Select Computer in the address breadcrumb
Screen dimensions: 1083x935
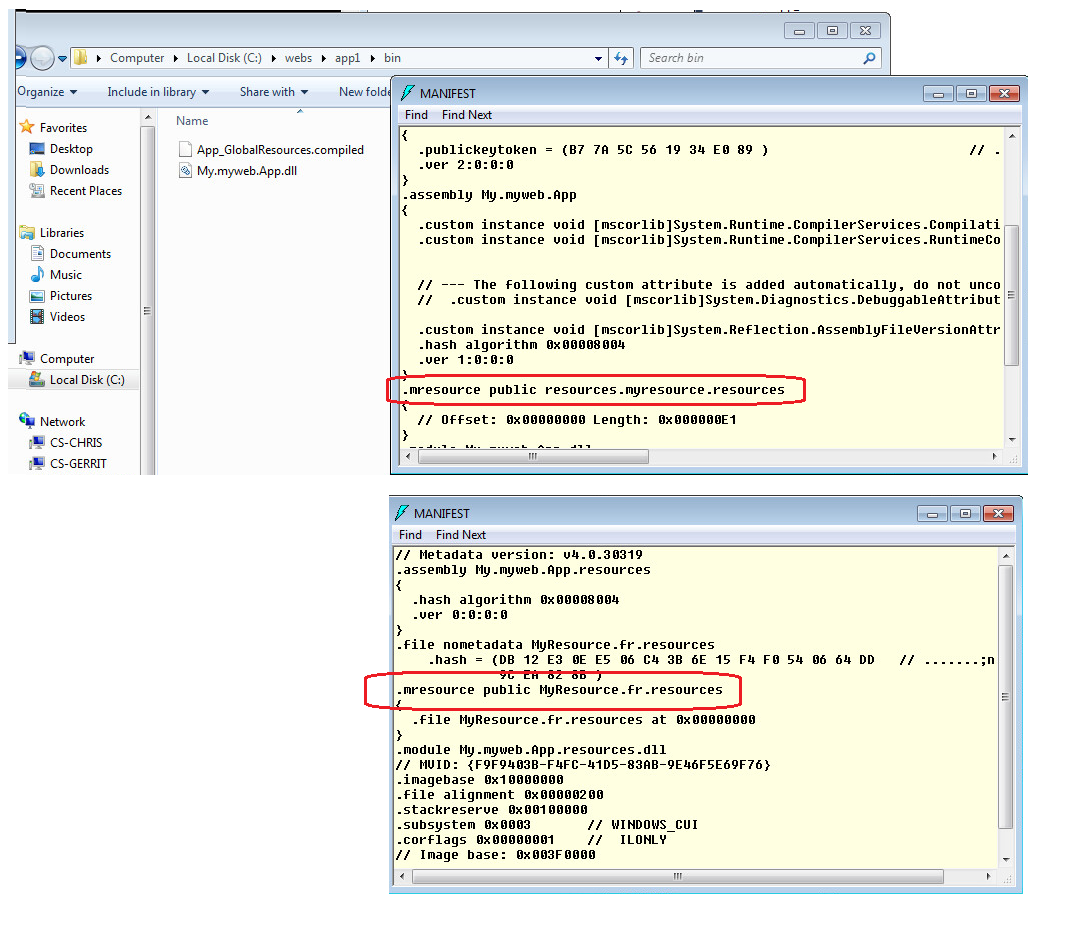pyautogui.click(x=137, y=58)
